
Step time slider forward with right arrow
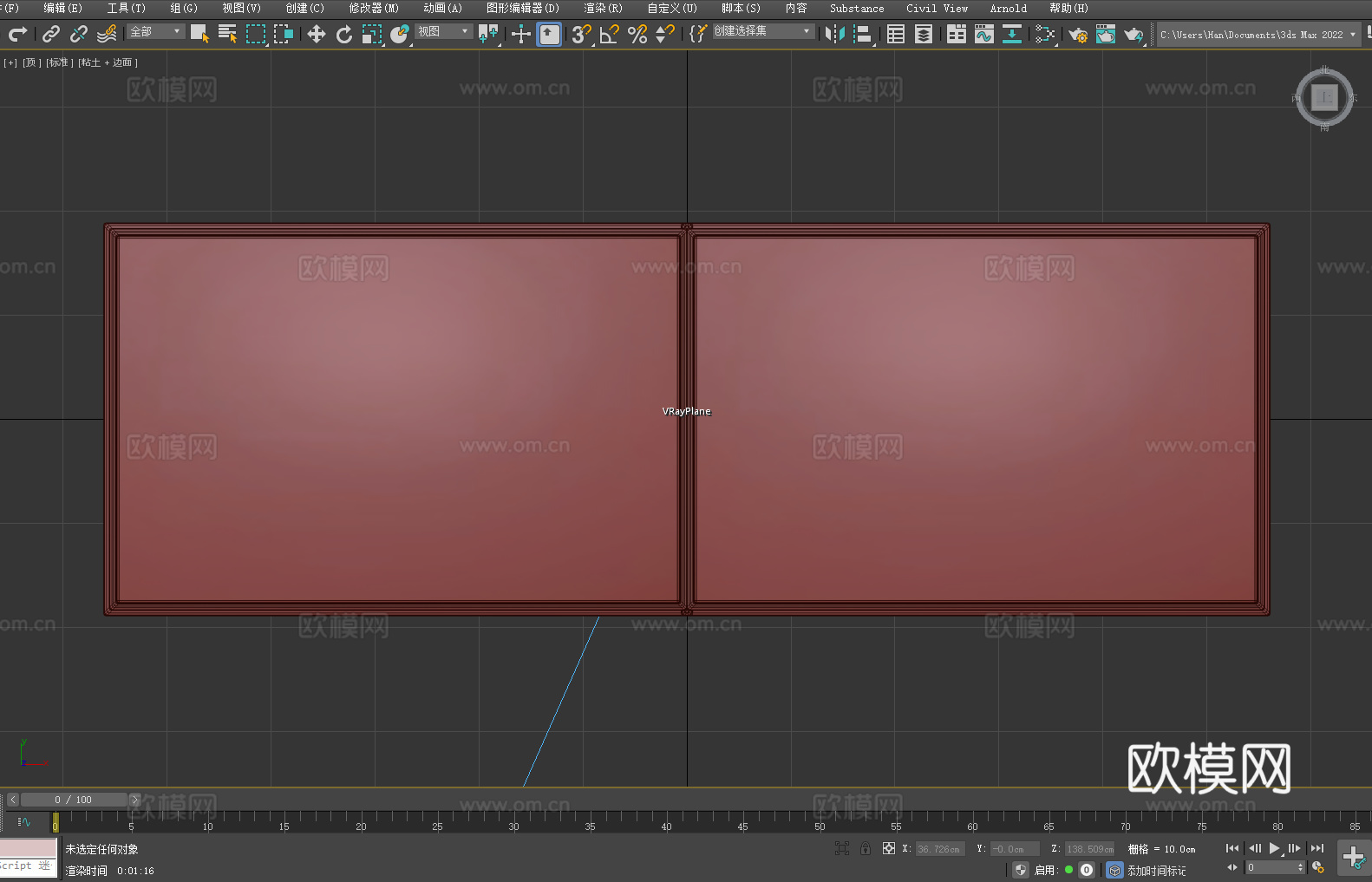click(135, 800)
